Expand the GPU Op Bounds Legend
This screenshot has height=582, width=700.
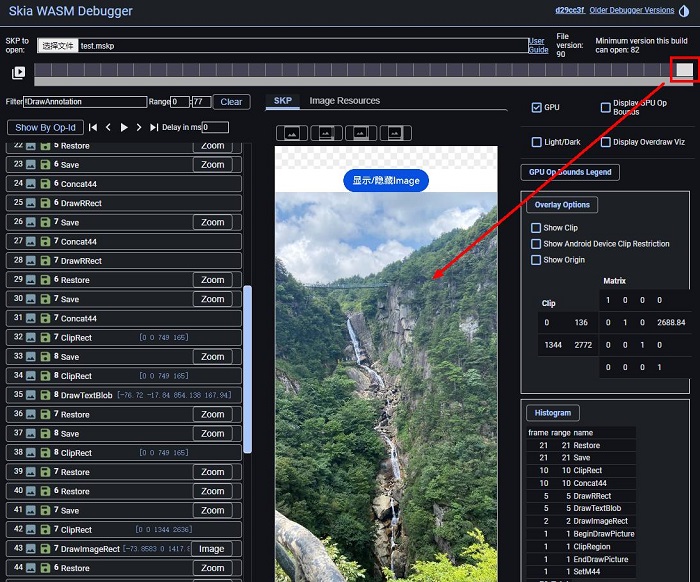point(570,172)
